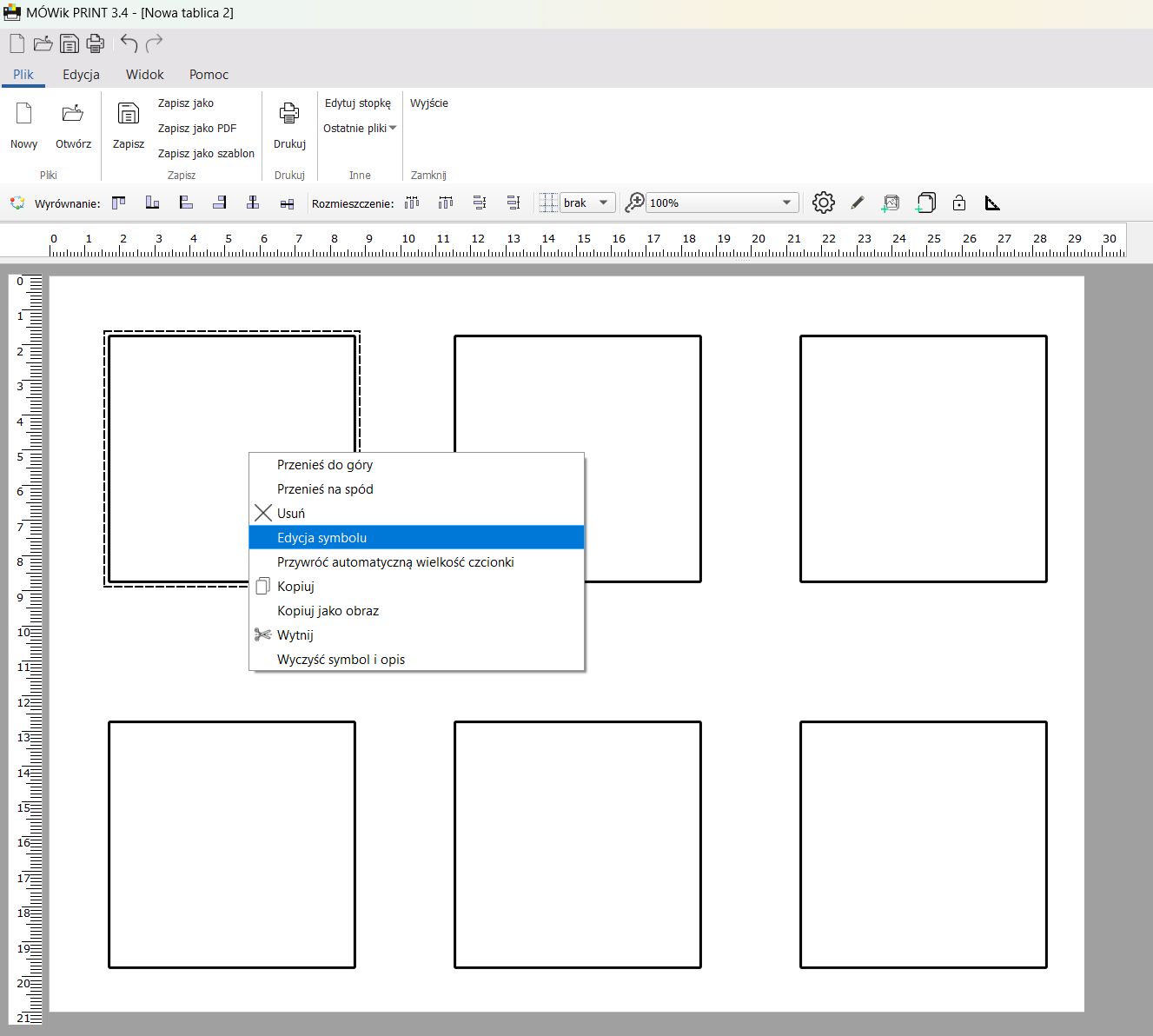
Task: Switch to the Pomoc ribbon tab
Action: click(x=209, y=75)
